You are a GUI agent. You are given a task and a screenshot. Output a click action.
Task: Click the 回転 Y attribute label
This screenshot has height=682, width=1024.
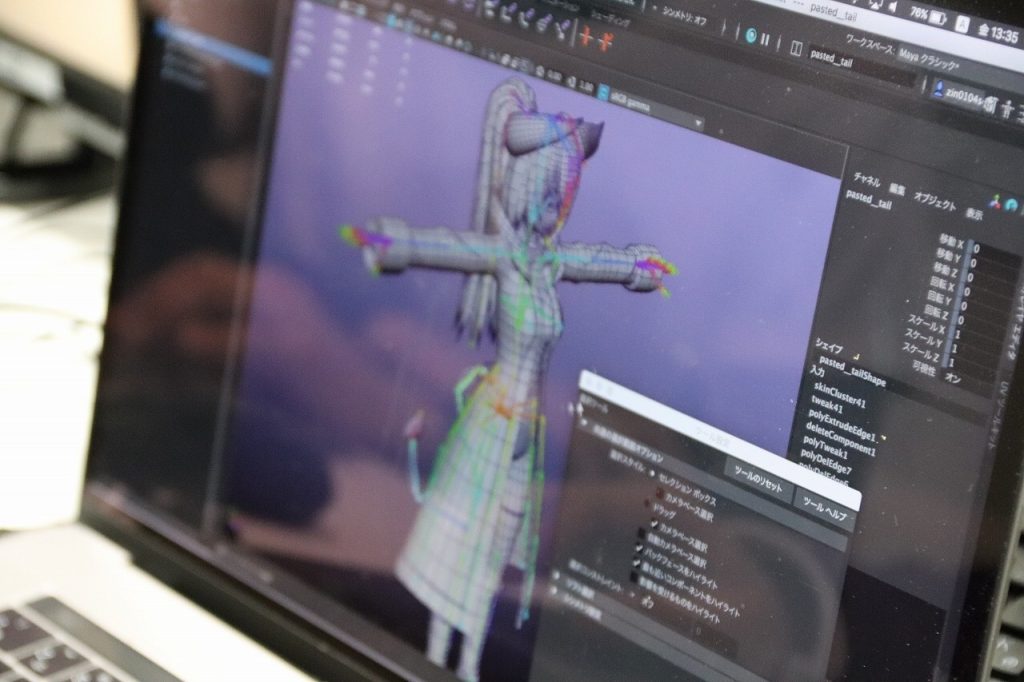940,299
